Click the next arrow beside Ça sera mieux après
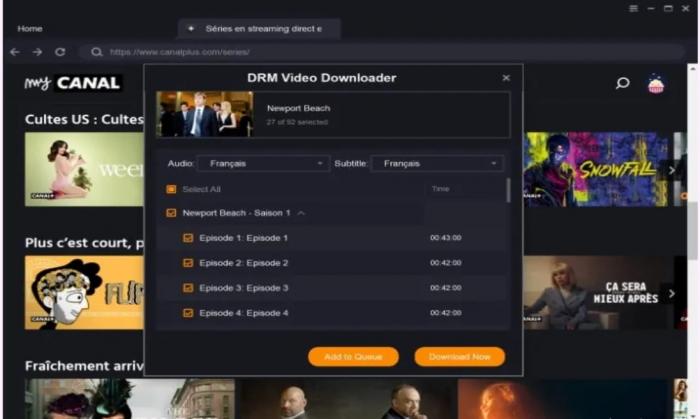Viewport: 700px width, 419px height. (671, 294)
